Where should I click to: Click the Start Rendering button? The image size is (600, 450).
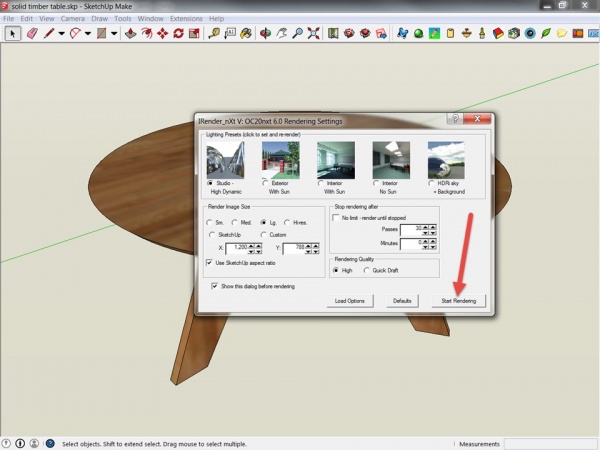point(459,300)
